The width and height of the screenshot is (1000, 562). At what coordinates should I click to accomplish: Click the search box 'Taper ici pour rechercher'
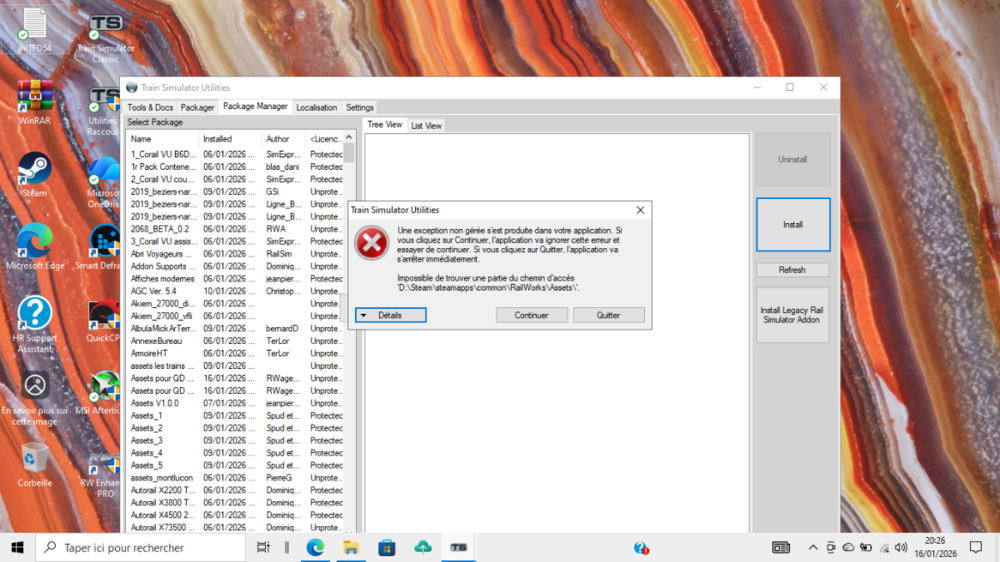click(x=140, y=547)
